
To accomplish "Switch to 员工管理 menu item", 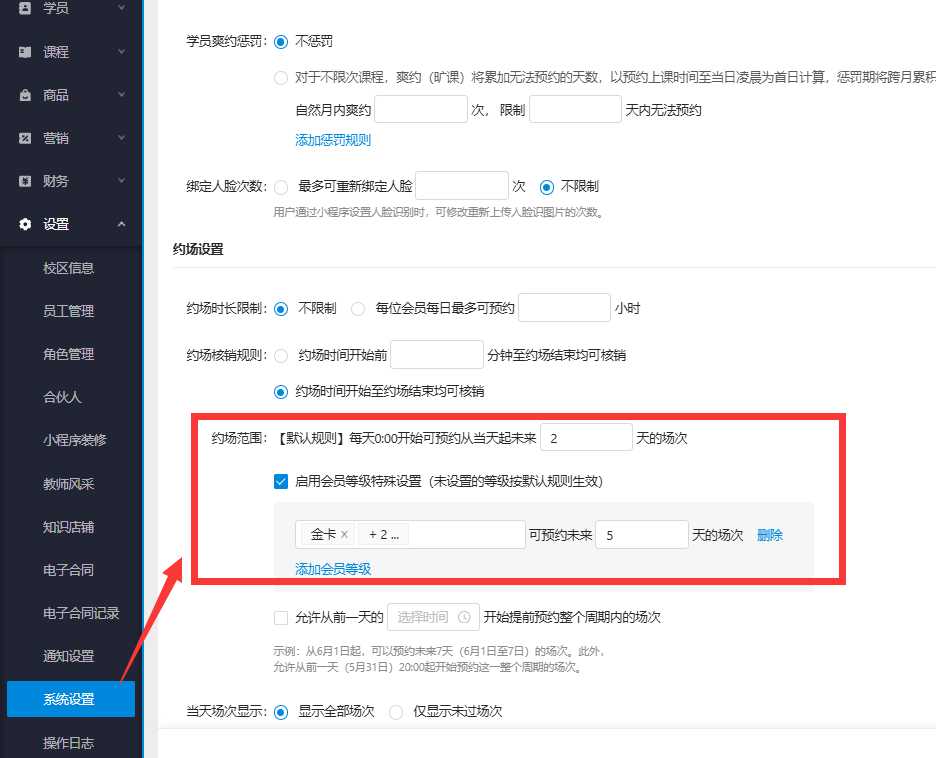I will click(x=71, y=310).
